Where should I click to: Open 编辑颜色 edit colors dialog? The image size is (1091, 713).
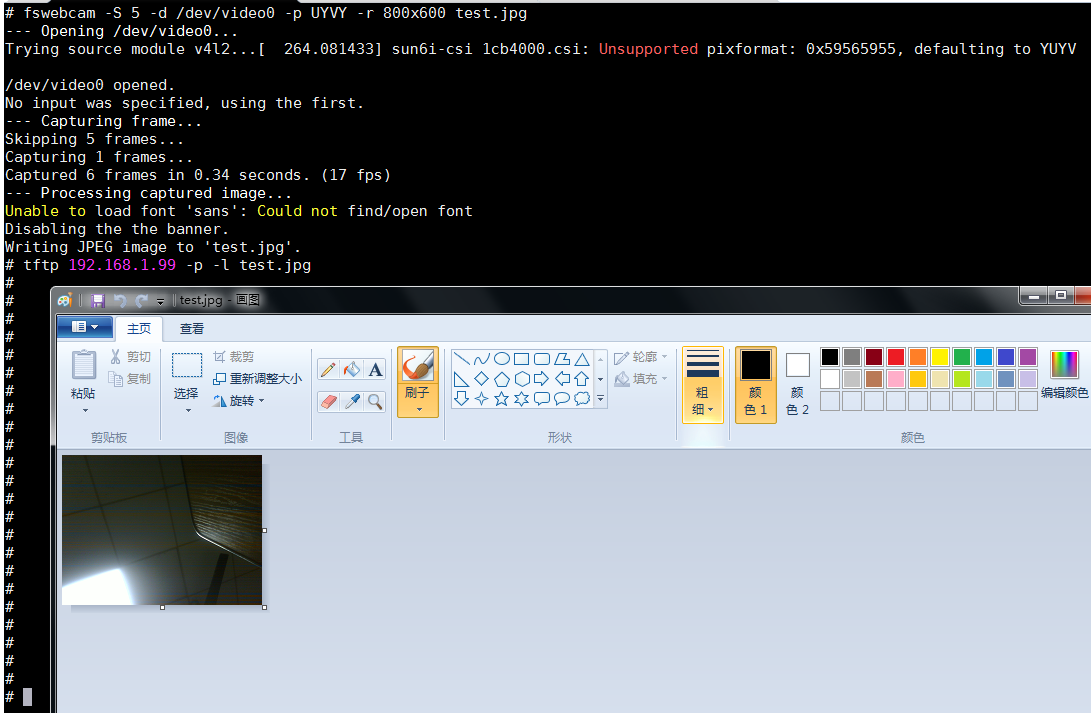tap(1064, 374)
